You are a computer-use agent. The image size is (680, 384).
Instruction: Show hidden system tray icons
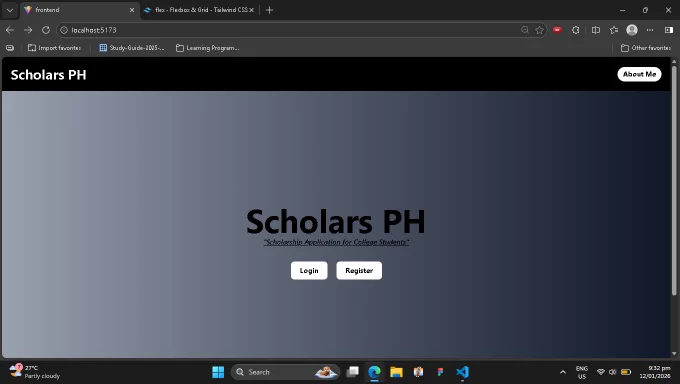(x=563, y=372)
